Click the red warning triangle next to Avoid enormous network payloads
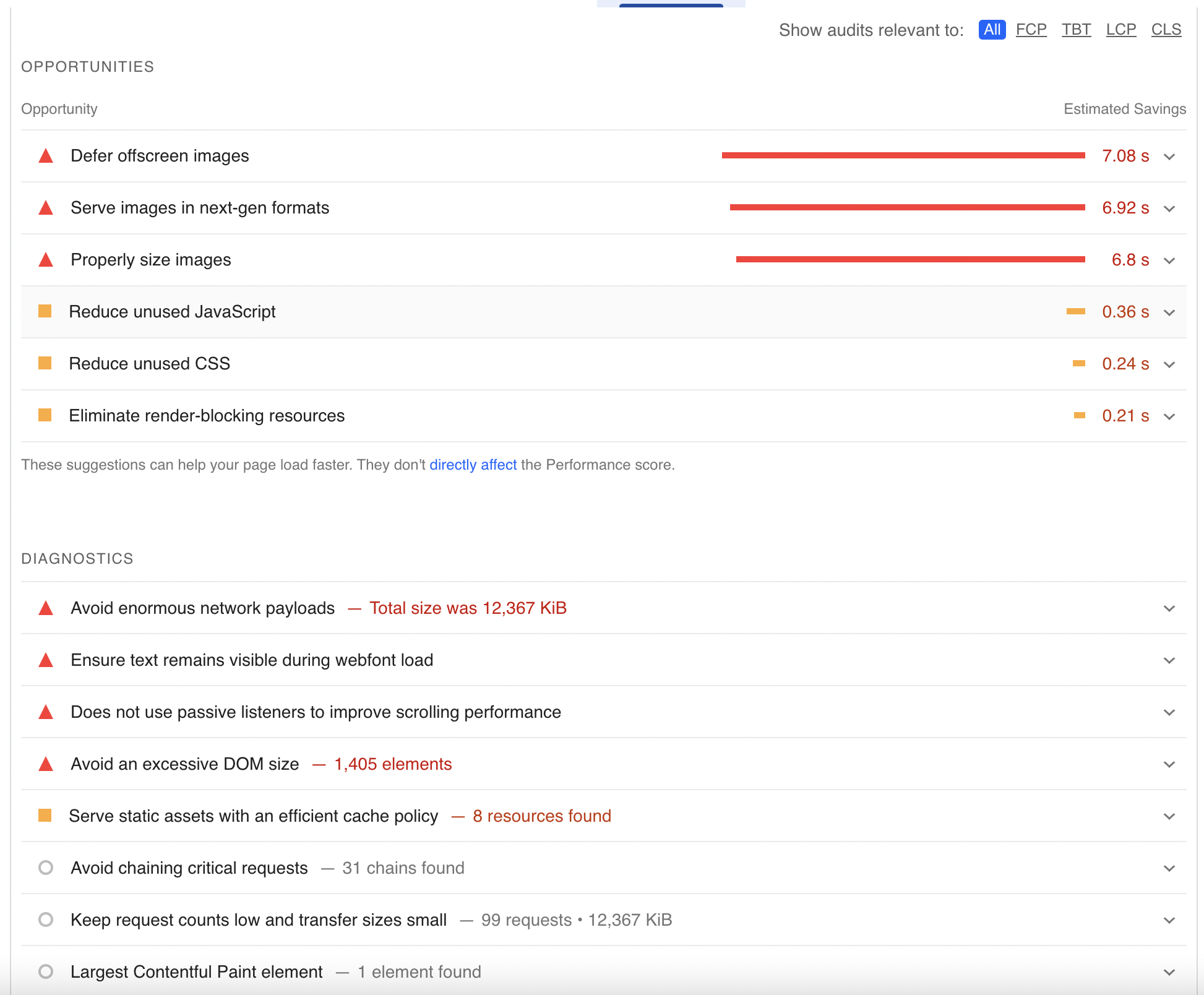This screenshot has width=1204, height=995. (x=45, y=608)
